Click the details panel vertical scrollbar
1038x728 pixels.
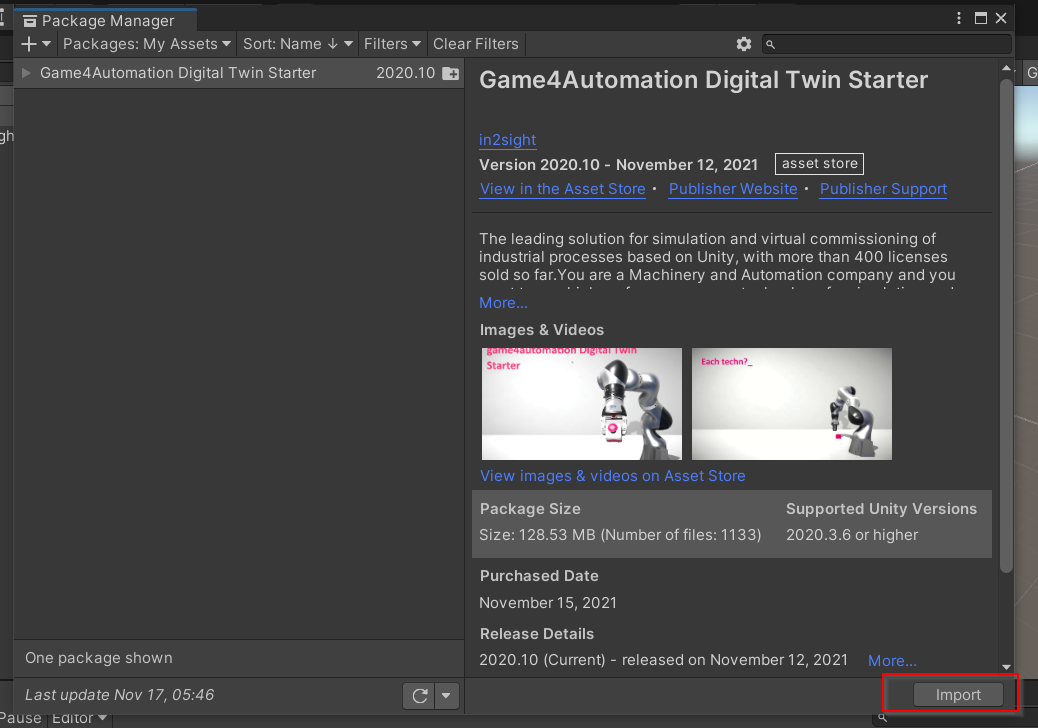point(1006,327)
